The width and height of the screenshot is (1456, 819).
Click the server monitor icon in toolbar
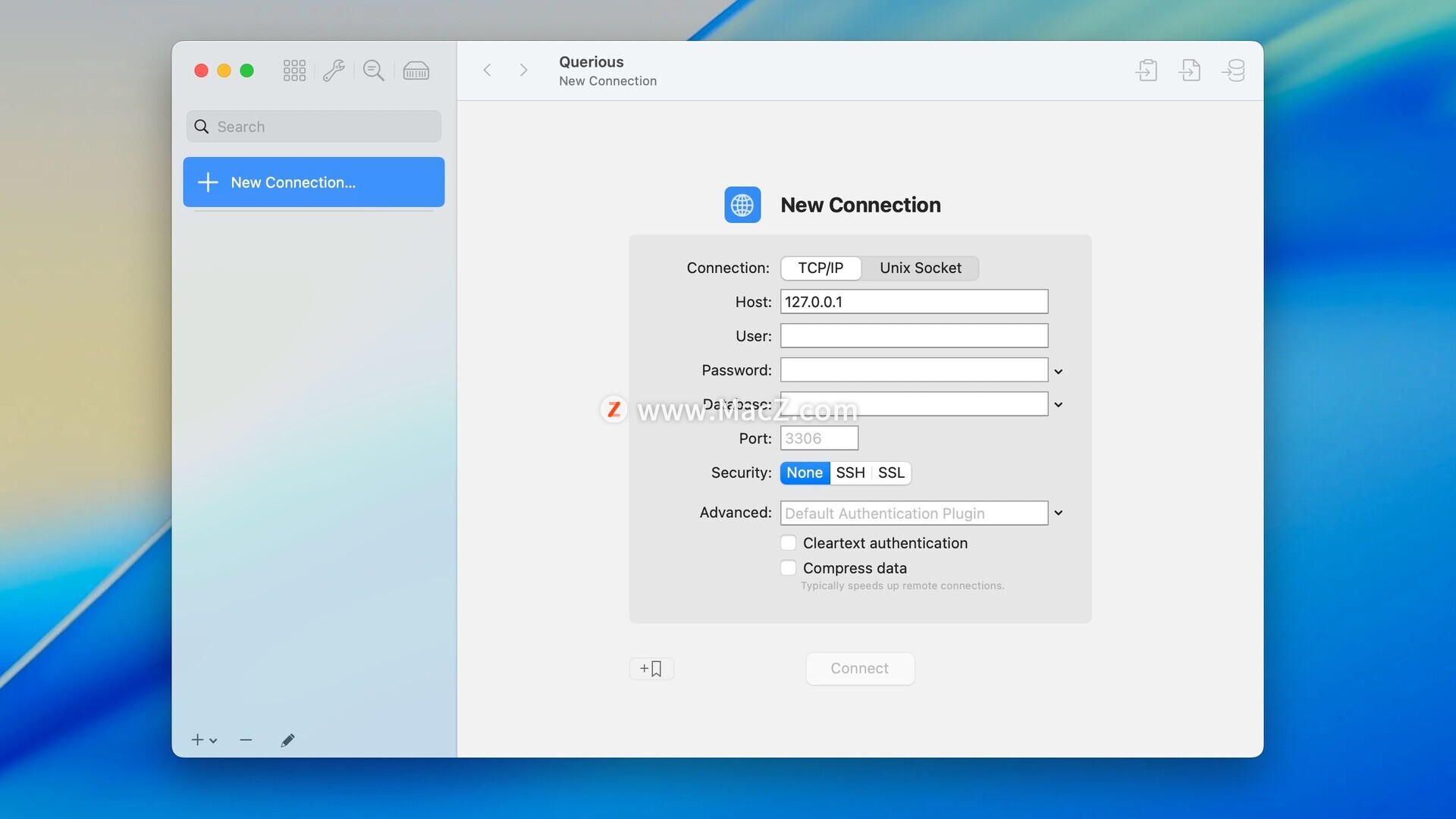(x=416, y=71)
